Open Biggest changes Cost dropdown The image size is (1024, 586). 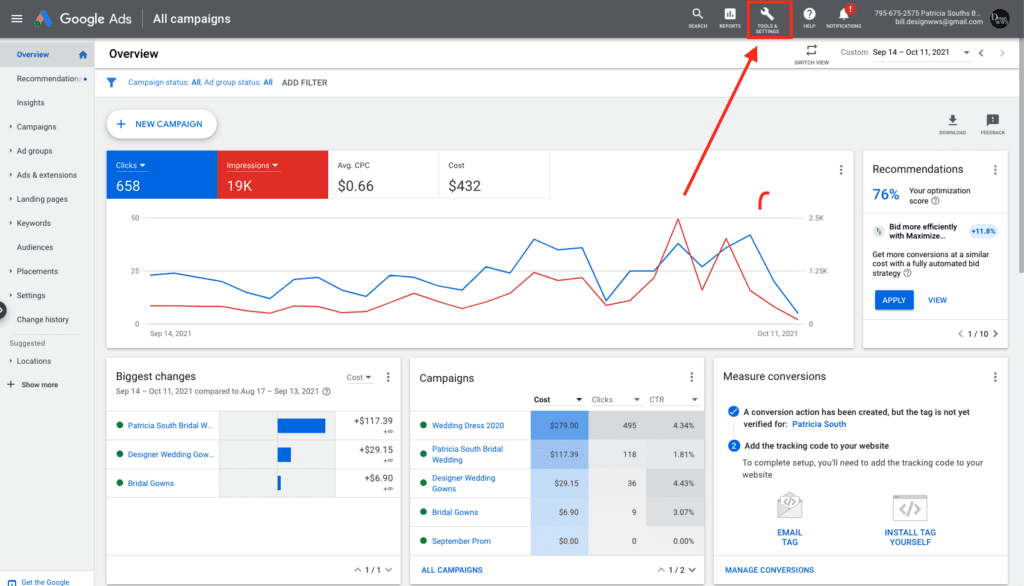359,378
